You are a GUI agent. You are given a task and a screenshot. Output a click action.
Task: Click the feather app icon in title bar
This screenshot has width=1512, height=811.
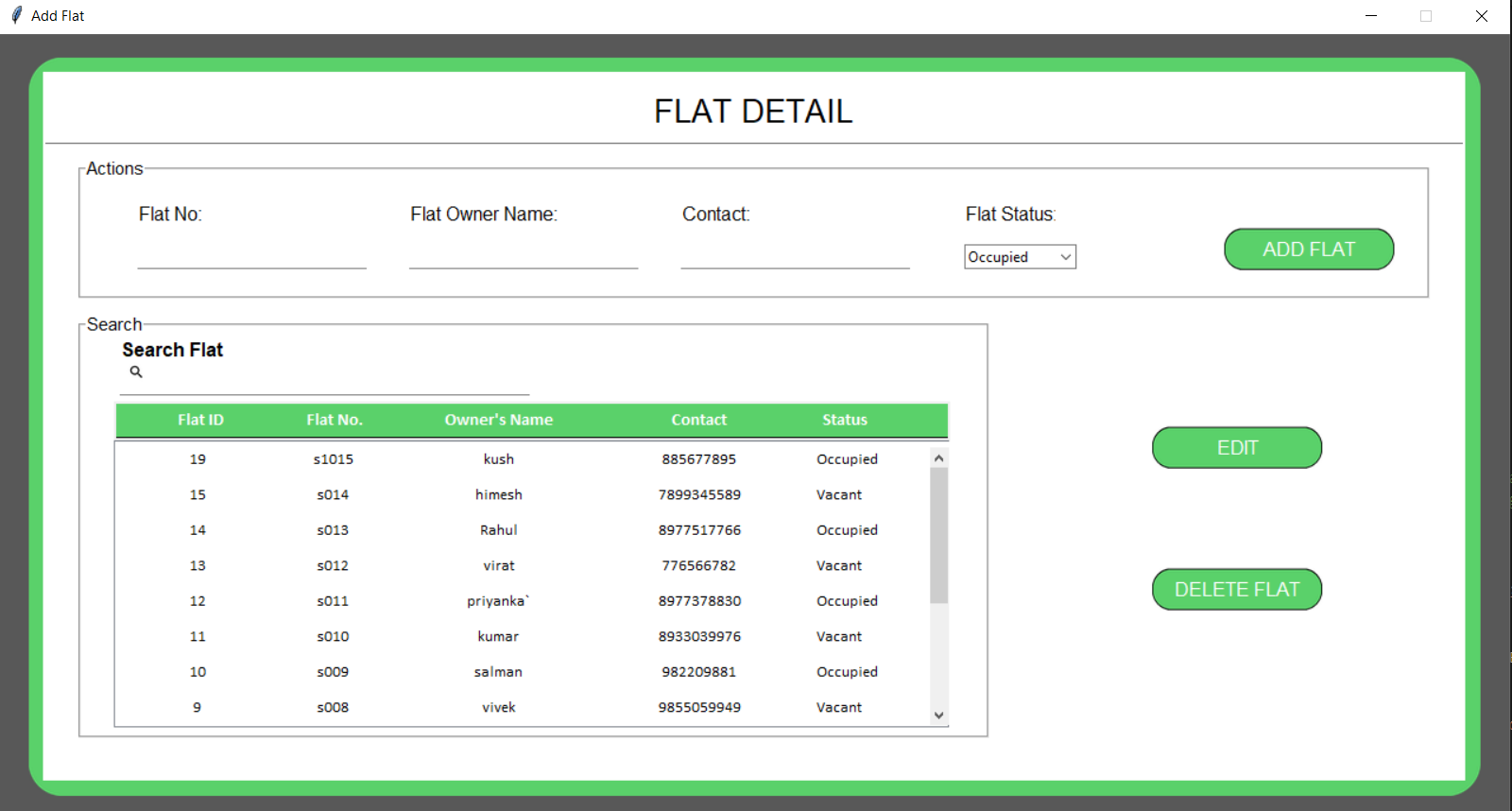16,15
